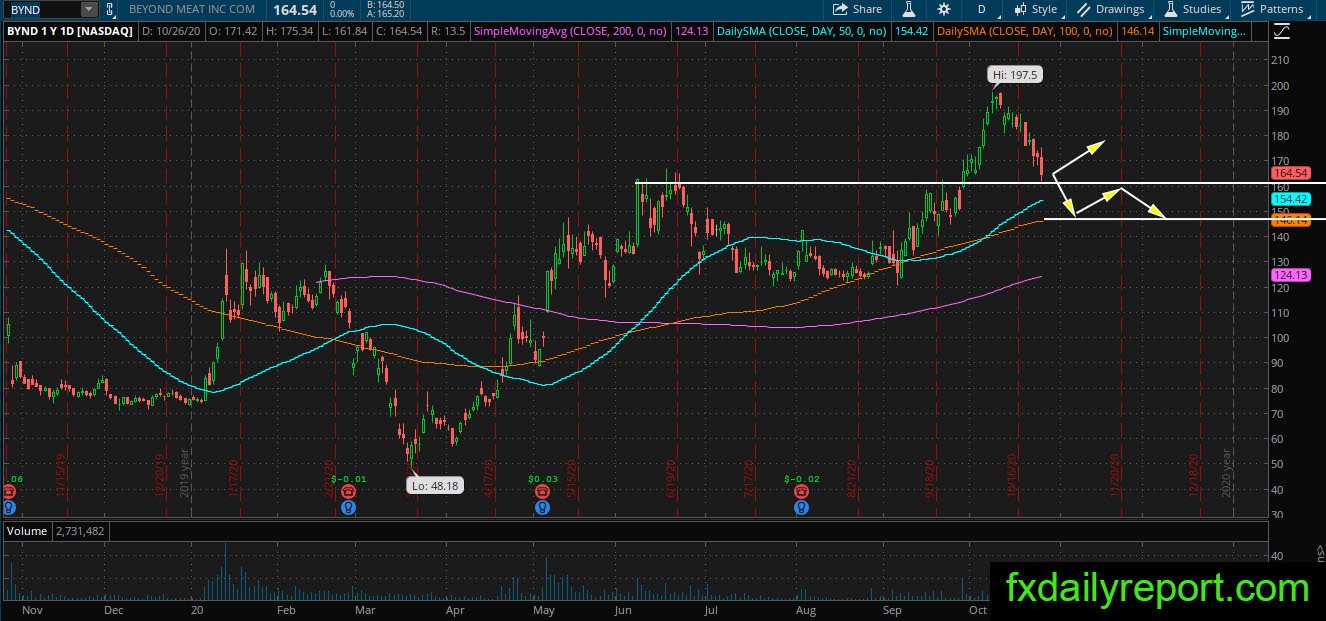Open the symbol linking clipboard icon

pyautogui.click(x=109, y=9)
